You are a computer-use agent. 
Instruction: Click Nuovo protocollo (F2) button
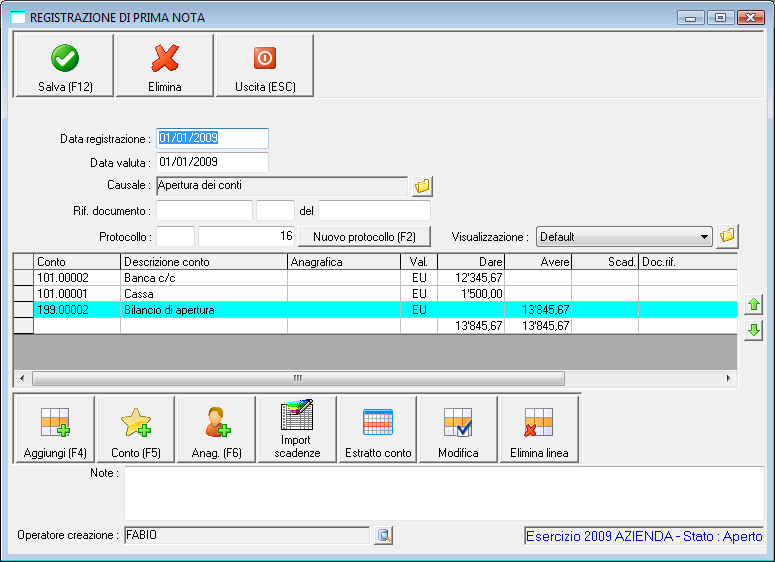click(365, 237)
